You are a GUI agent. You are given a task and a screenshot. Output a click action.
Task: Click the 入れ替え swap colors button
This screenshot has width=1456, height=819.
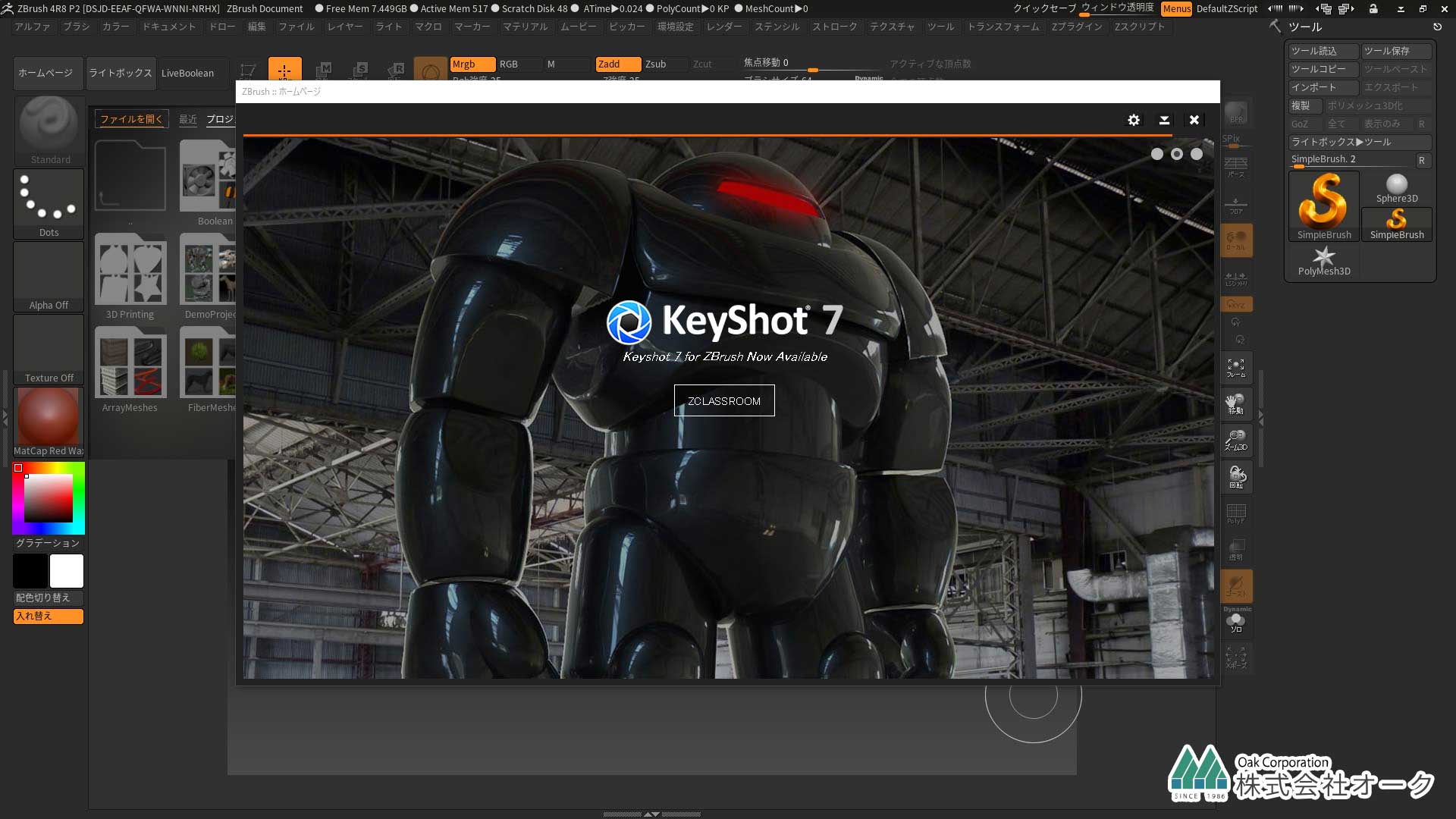[x=49, y=616]
